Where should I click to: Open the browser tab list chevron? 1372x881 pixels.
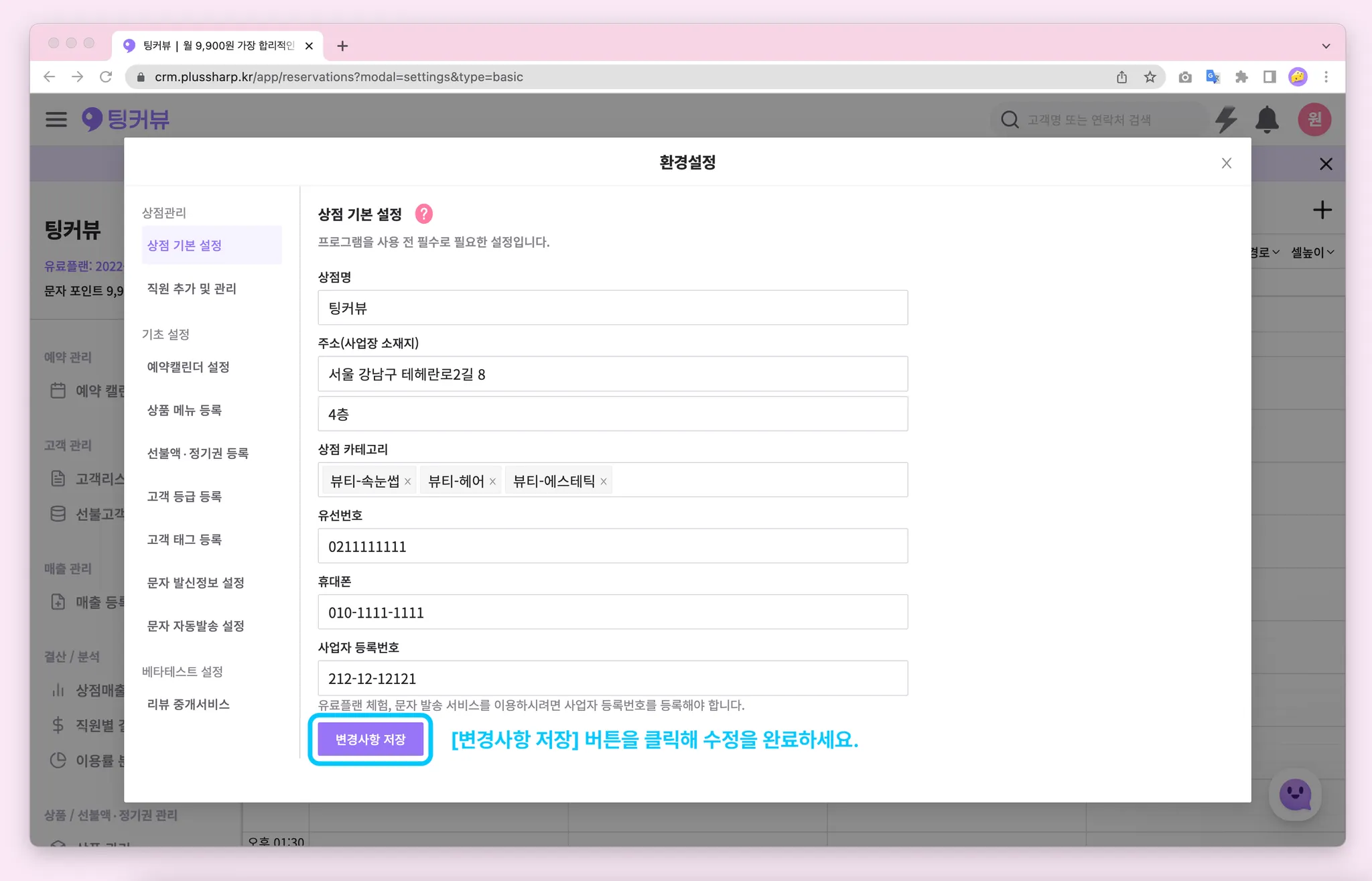coord(1326,46)
